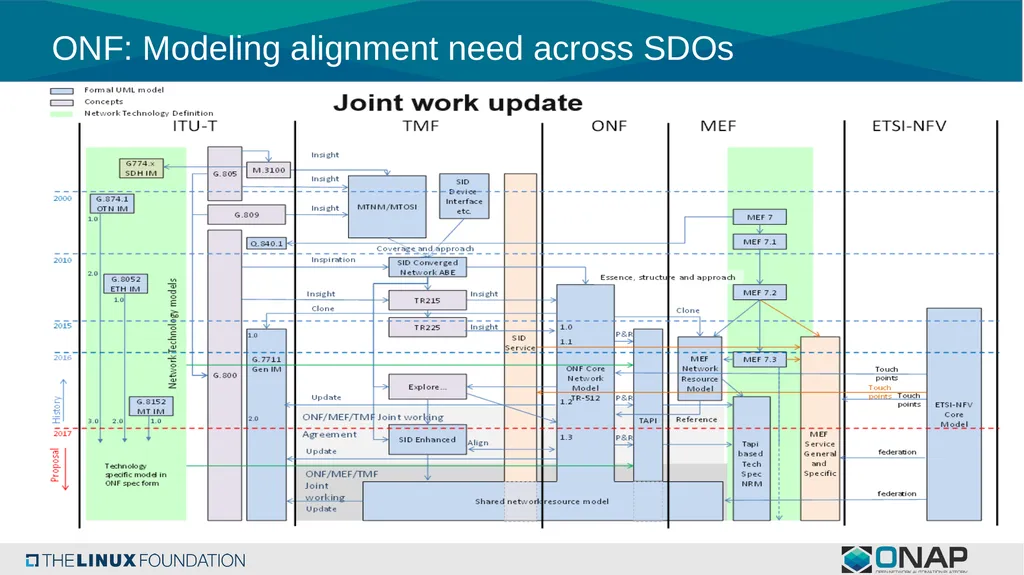Click the 2010 timeline year marker
Image resolution: width=1024 pixels, height=575 pixels.
click(63, 260)
